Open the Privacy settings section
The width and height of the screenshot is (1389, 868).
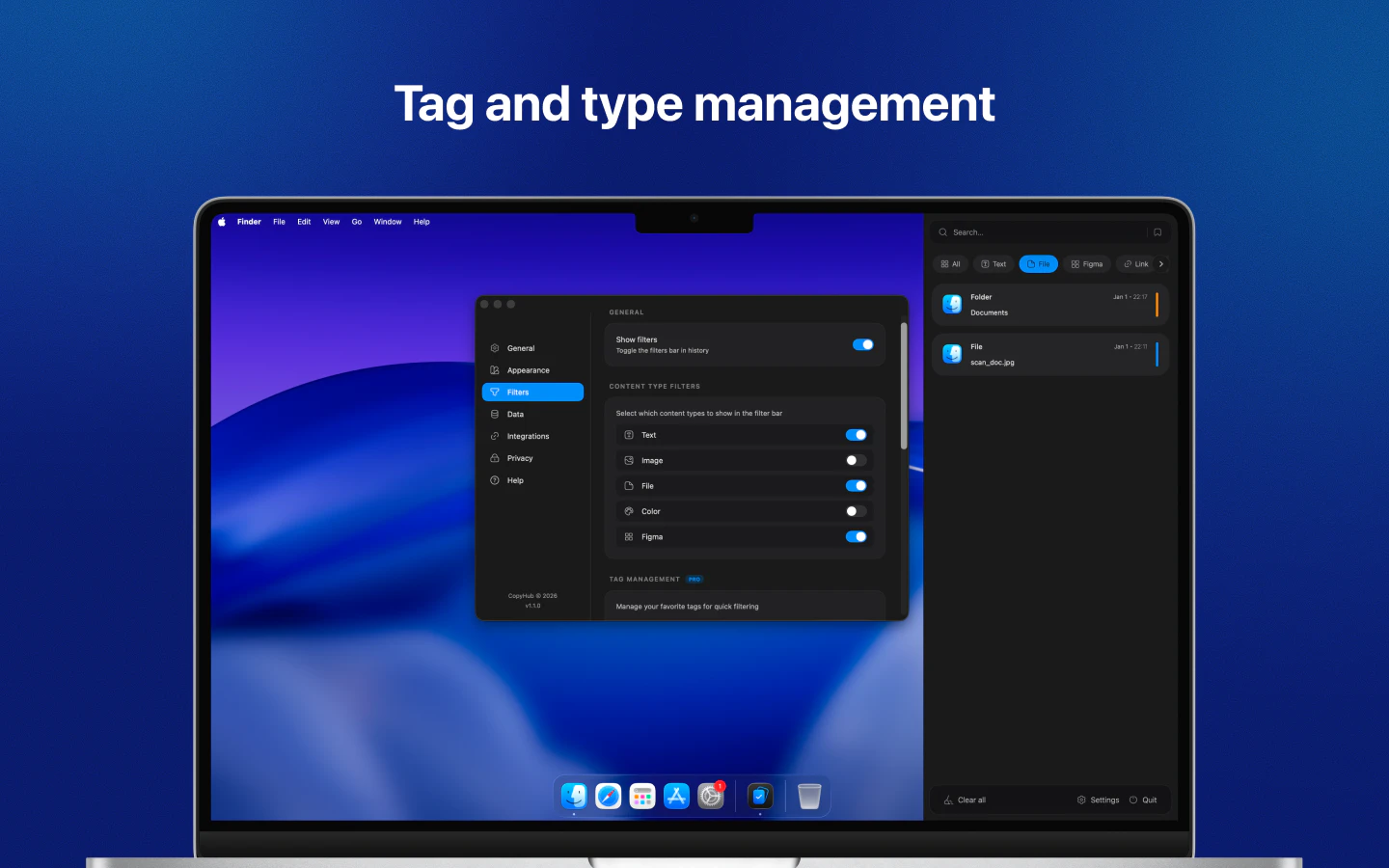click(518, 458)
